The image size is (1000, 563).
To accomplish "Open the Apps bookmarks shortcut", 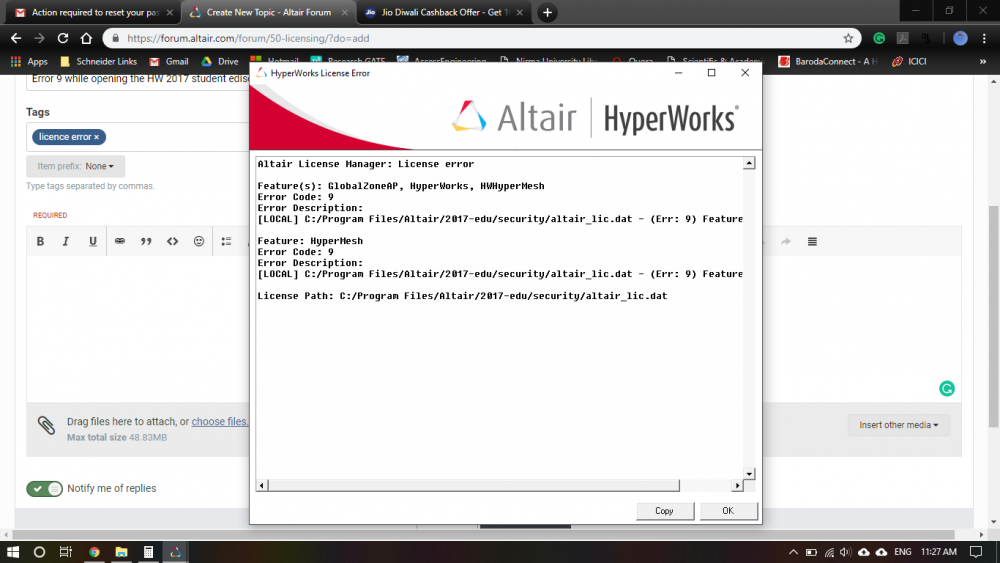I will pyautogui.click(x=29, y=61).
